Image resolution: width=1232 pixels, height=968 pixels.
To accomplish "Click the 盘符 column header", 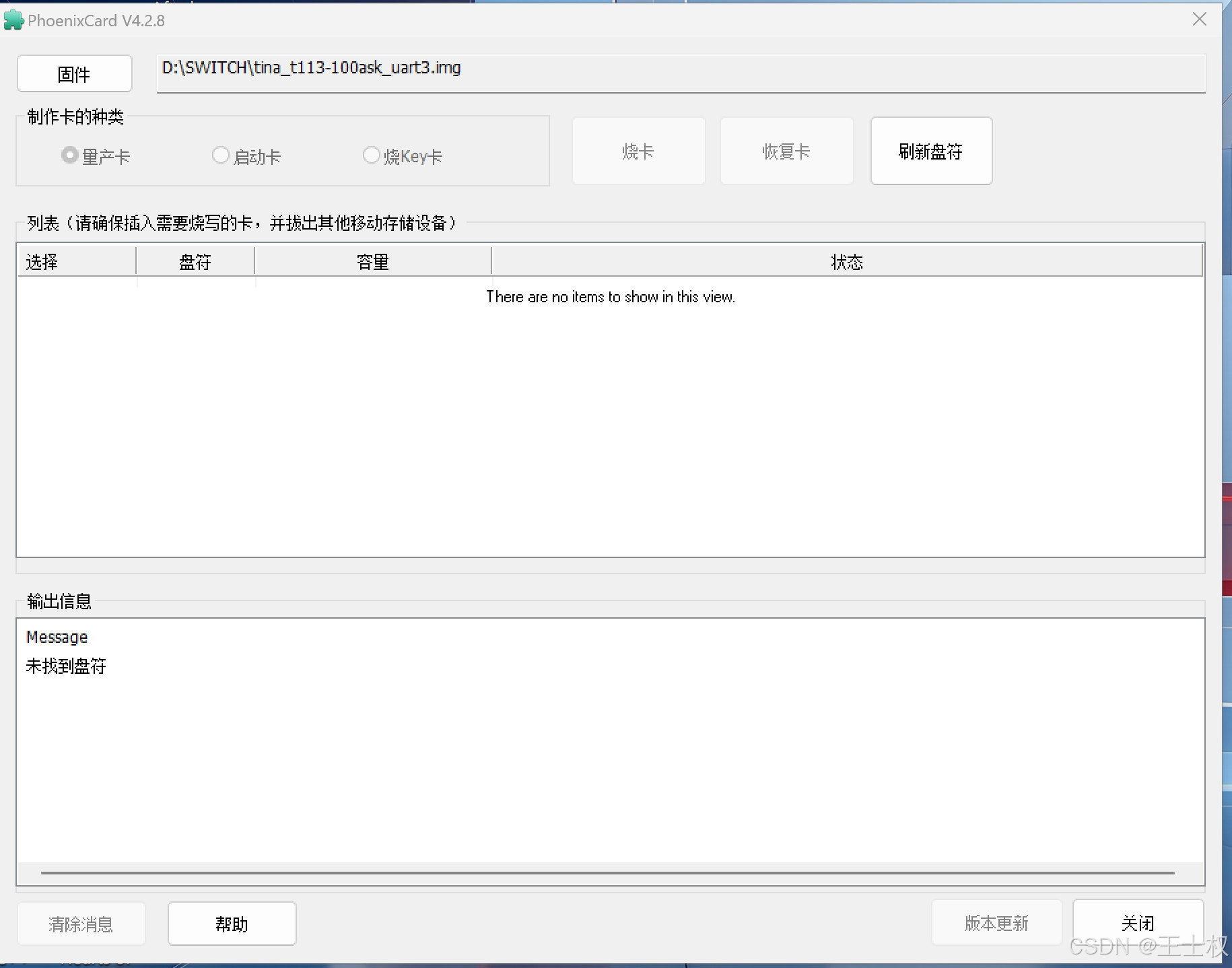I will pyautogui.click(x=195, y=261).
